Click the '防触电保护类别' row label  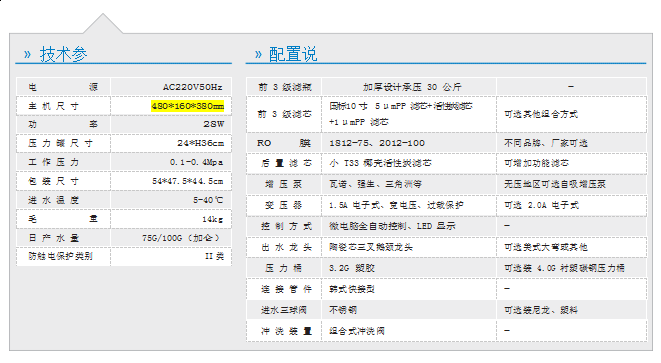(x=60, y=256)
